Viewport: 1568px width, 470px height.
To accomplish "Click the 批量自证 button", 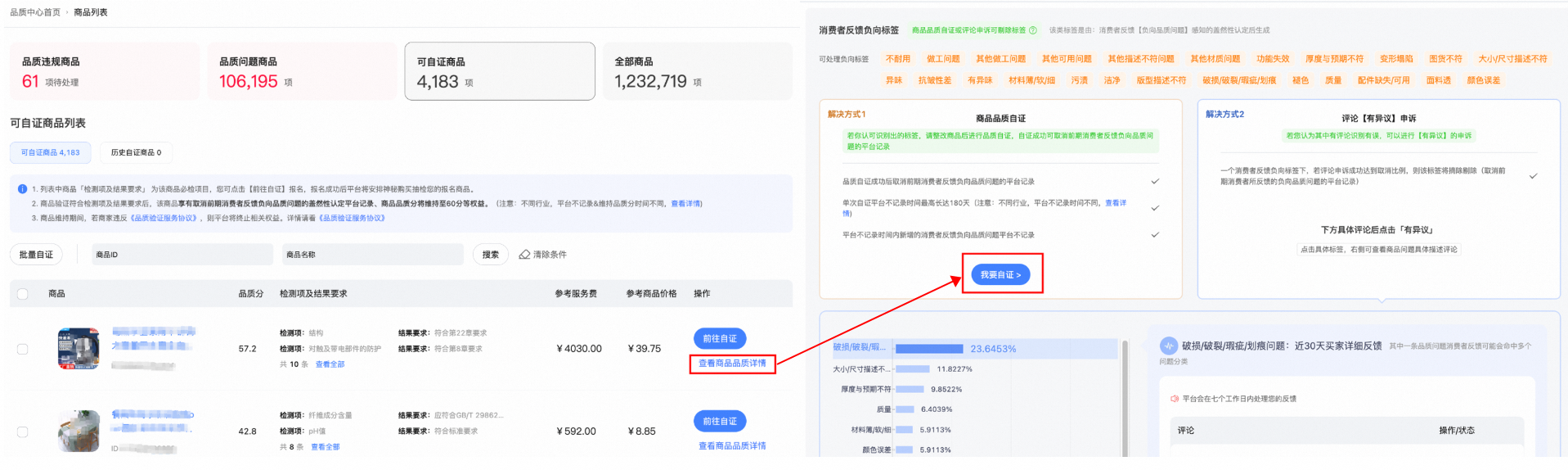I will coord(36,255).
